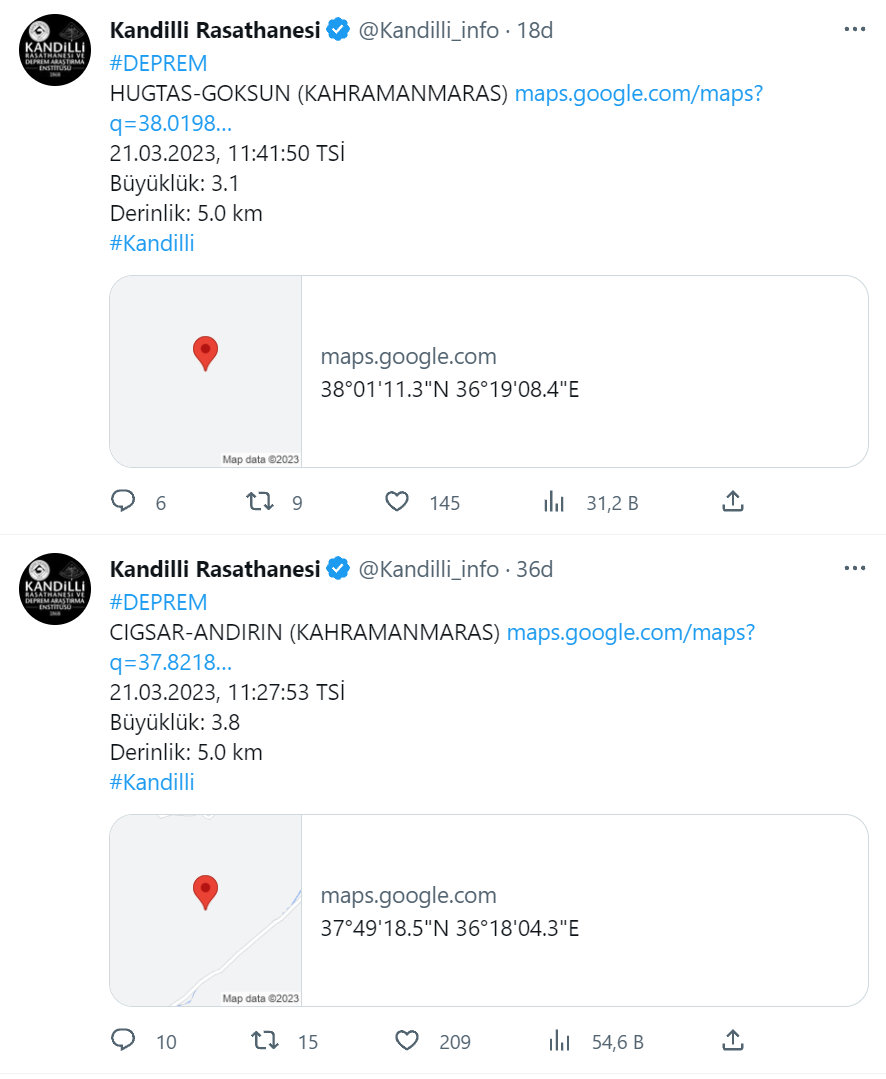Click the #Kandilli hashtag in the second tweet
This screenshot has width=886, height=1079.
coord(152,782)
